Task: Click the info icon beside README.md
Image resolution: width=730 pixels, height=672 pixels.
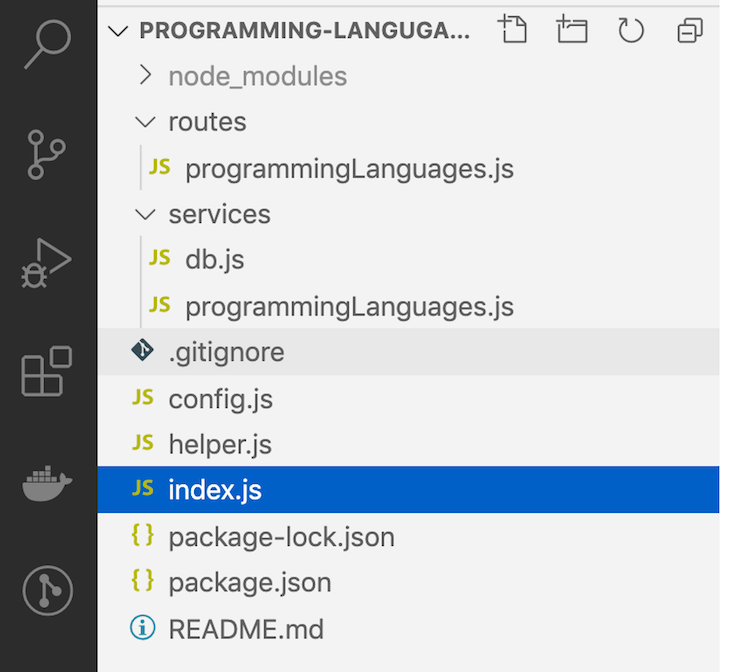Action: coord(142,628)
